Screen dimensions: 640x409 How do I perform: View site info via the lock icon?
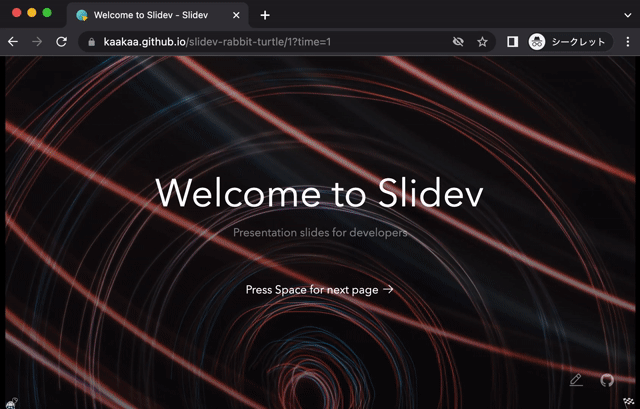click(91, 42)
